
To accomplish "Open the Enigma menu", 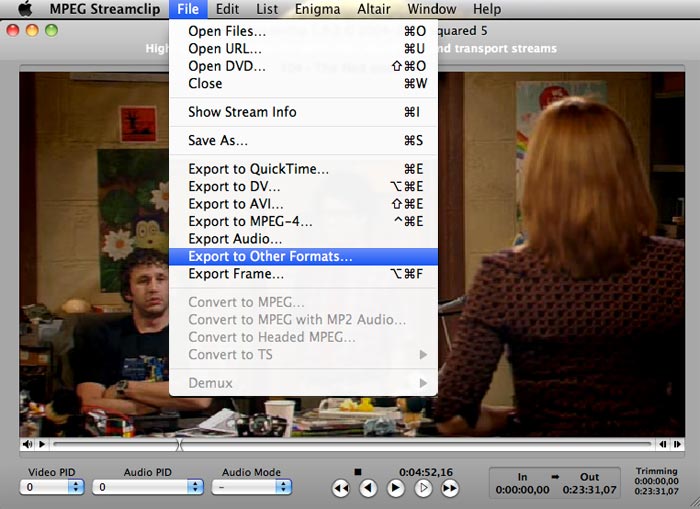I will coord(317,9).
